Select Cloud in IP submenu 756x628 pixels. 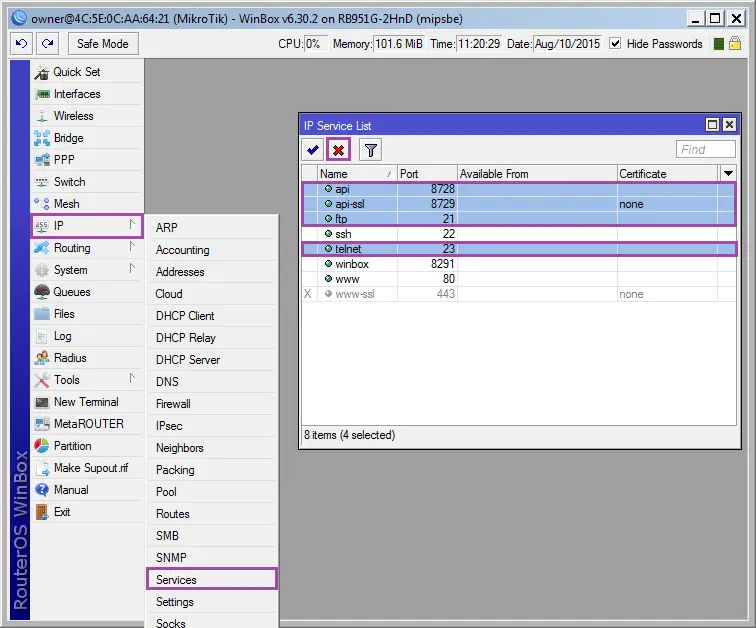(212, 294)
